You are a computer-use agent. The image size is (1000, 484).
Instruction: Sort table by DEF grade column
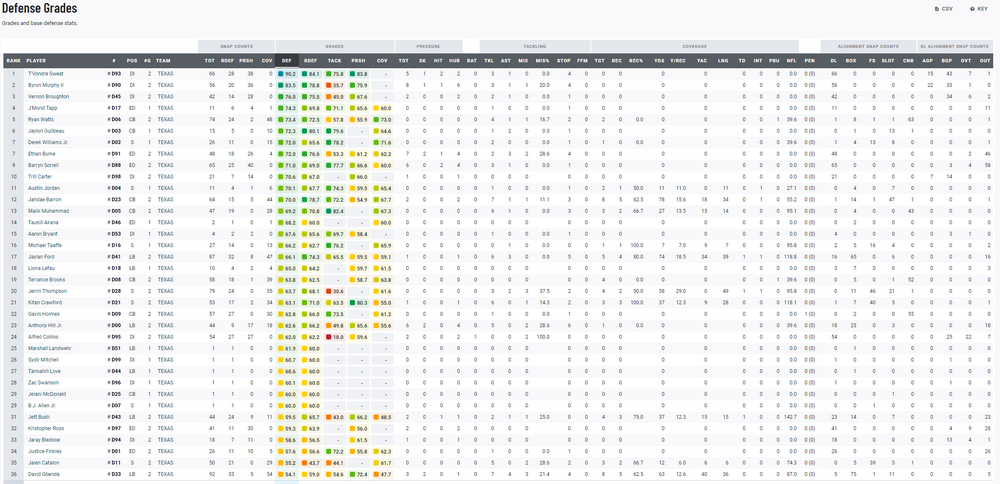pyautogui.click(x=286, y=61)
